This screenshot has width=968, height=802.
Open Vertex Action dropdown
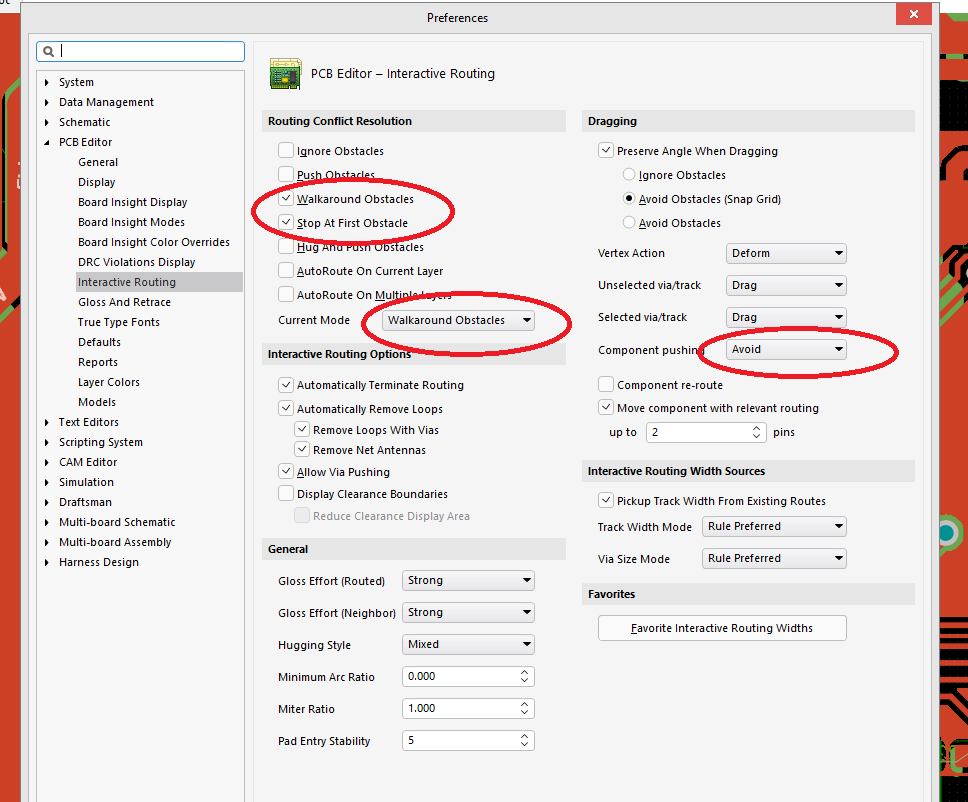(x=786, y=253)
